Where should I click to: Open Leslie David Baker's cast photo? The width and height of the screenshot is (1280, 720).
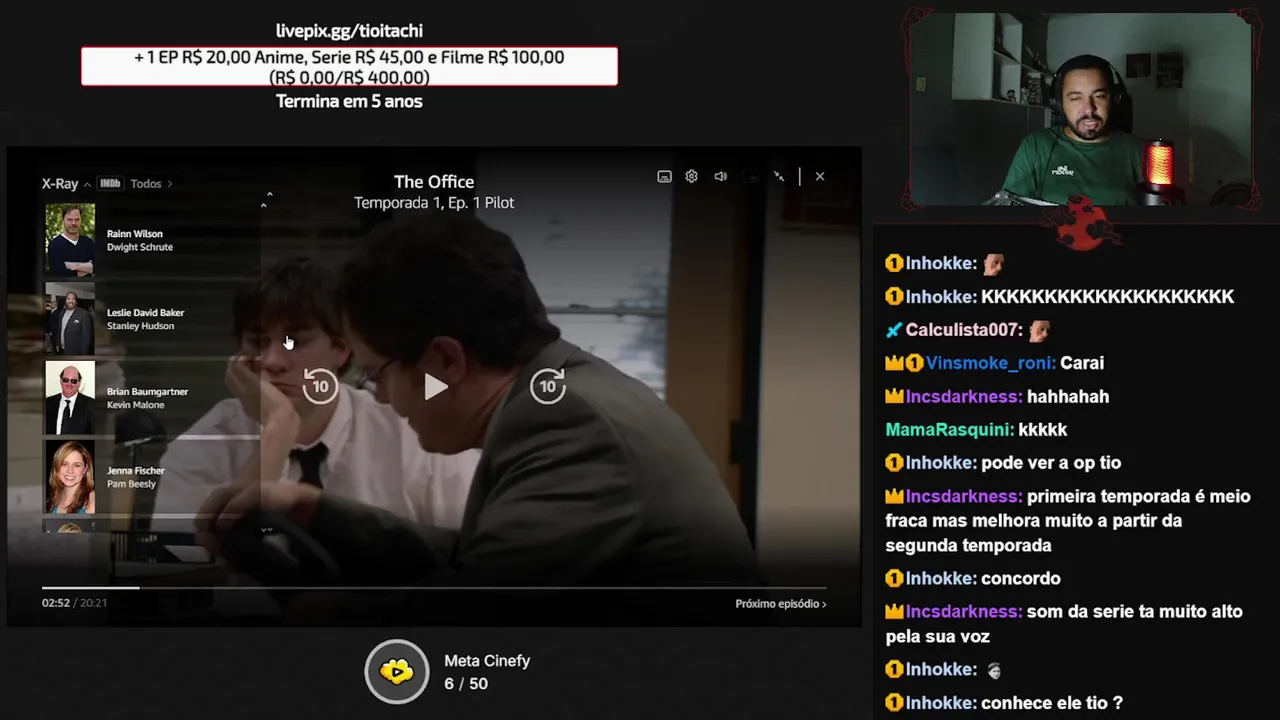tap(70, 318)
